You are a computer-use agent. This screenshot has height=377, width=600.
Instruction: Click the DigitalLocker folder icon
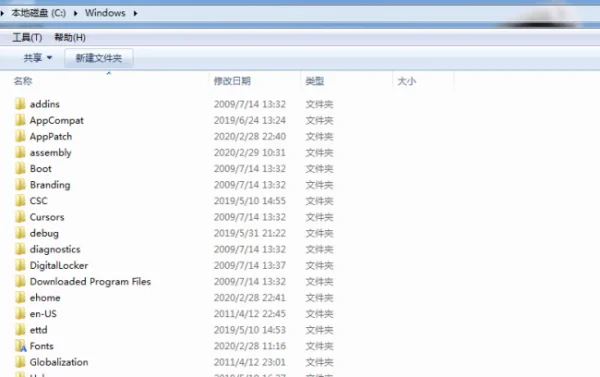point(20,265)
